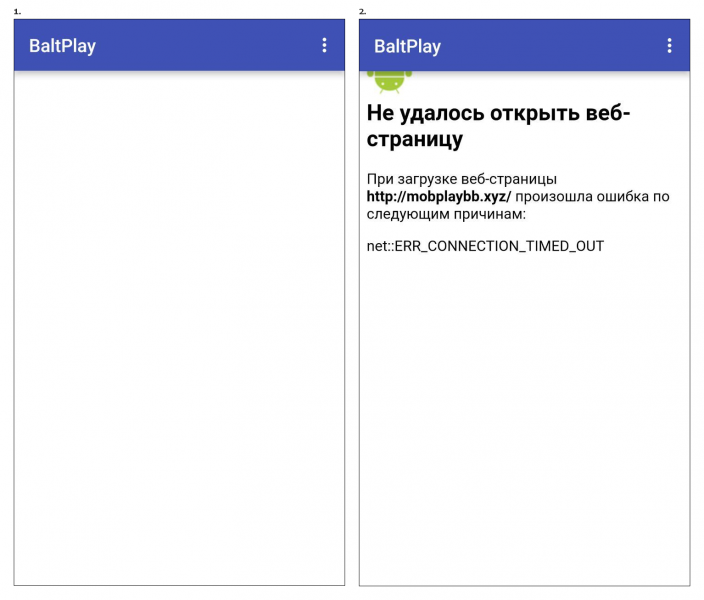Tap the BaltPlay title in screenshot 2
Image resolution: width=704 pixels, height=600 pixels.
point(408,46)
